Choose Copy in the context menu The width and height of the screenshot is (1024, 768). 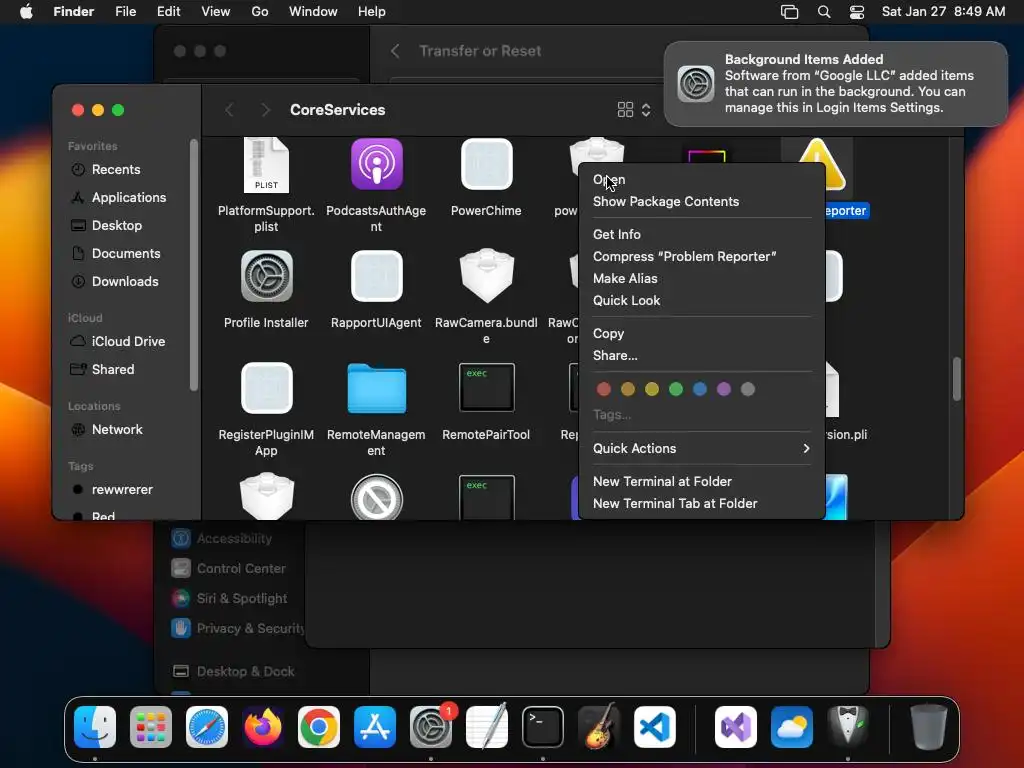(701, 334)
